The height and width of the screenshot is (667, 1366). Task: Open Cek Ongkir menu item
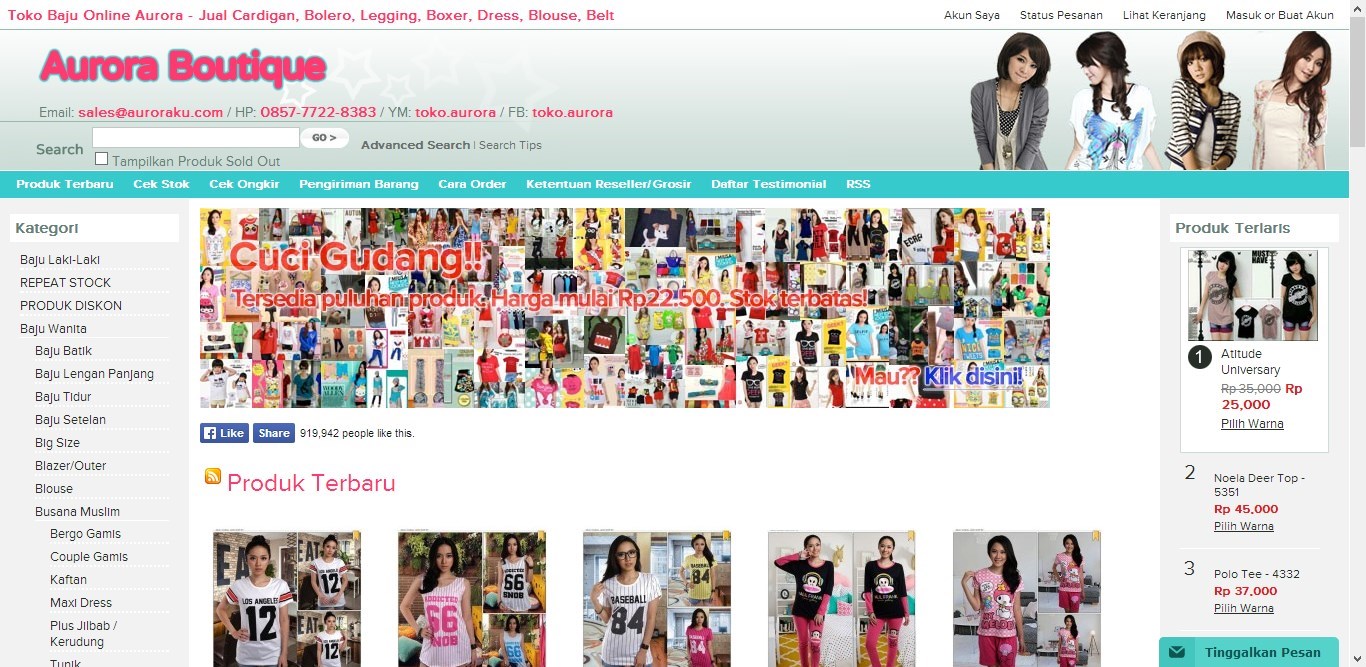[x=244, y=184]
